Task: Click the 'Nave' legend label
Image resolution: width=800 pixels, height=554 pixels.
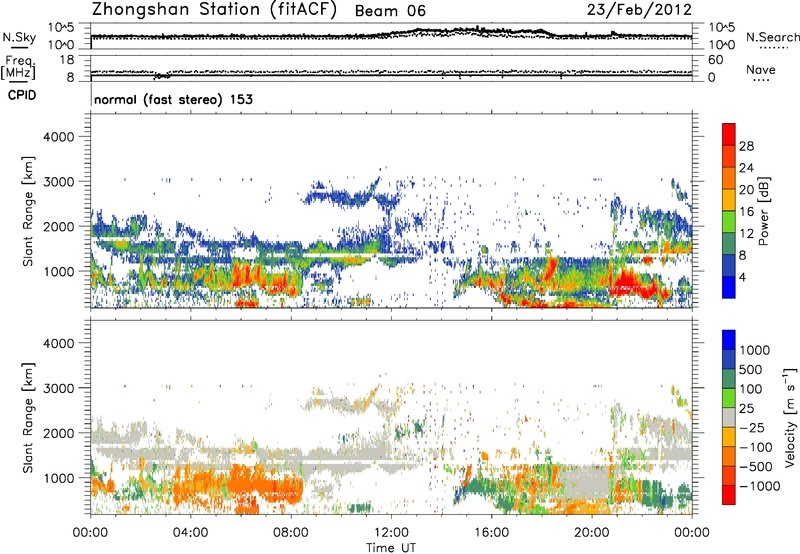Action: pyautogui.click(x=761, y=70)
